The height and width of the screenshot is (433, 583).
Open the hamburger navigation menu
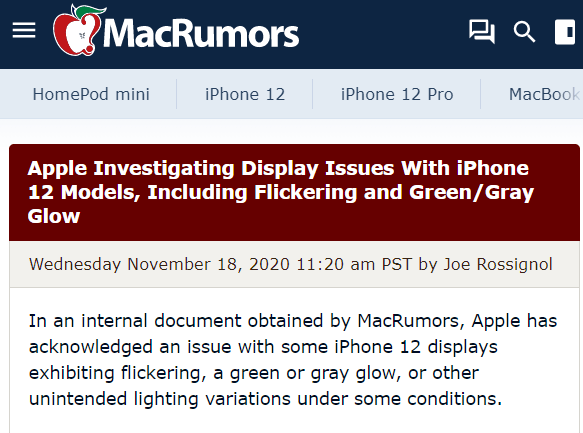click(x=24, y=30)
